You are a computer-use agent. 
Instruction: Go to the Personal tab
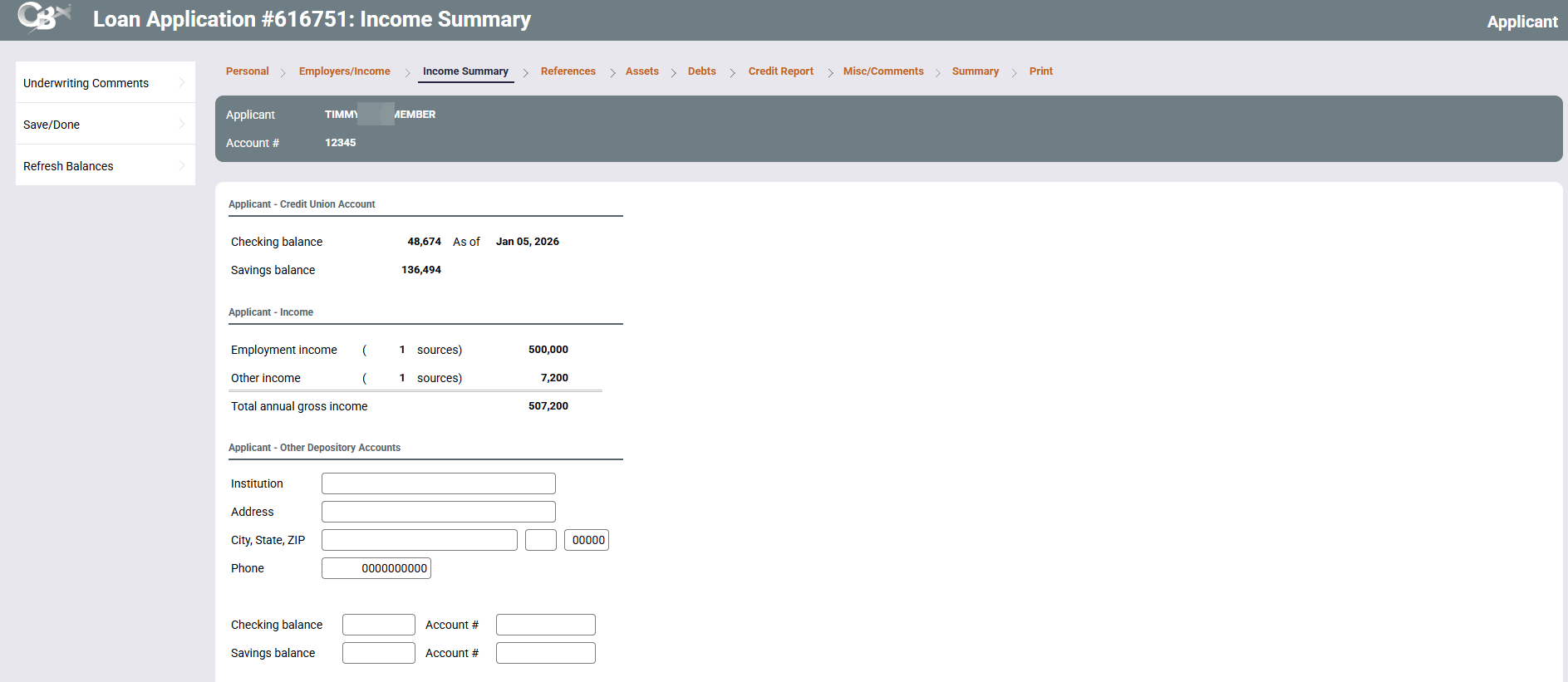247,71
